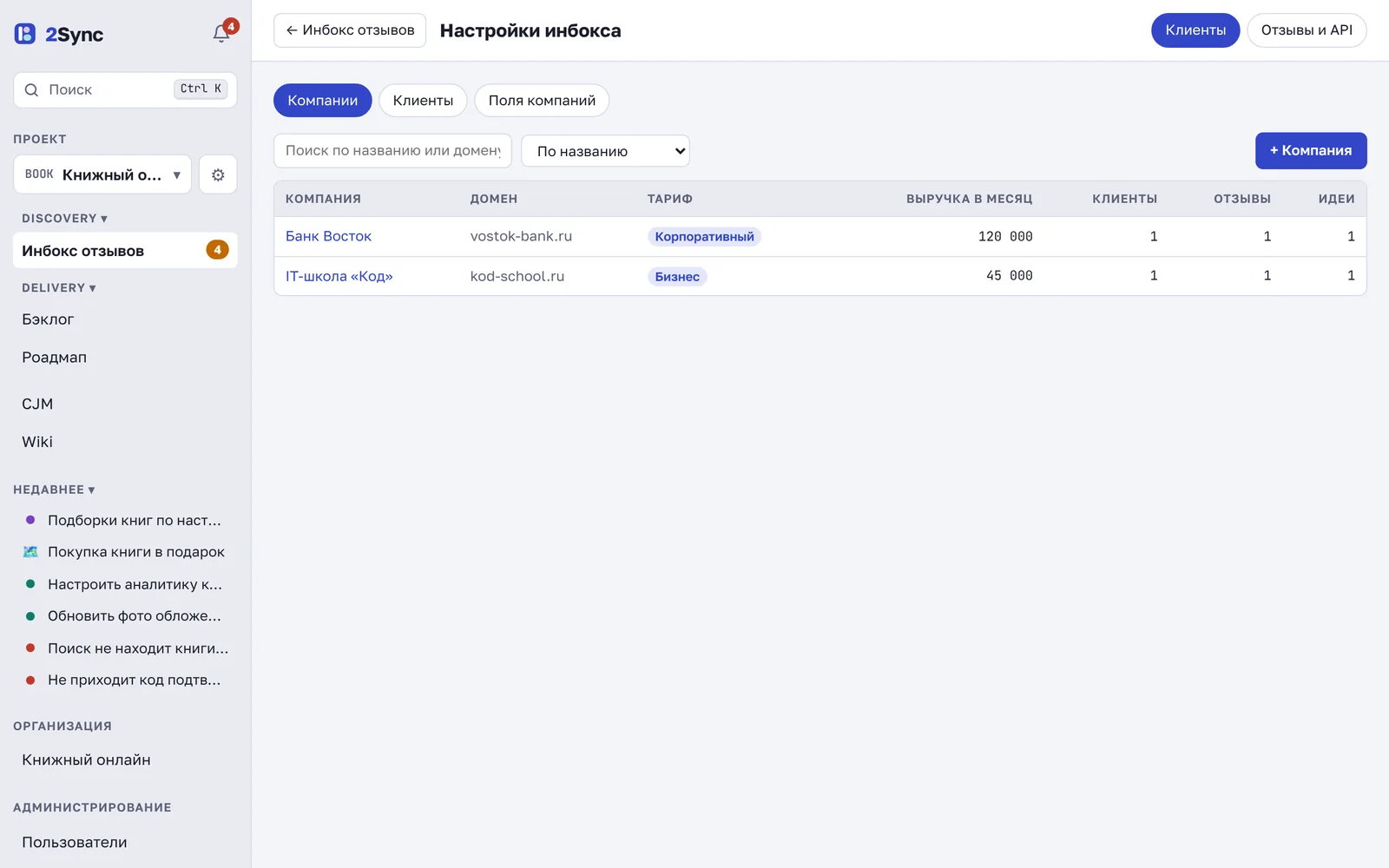Click the 2Sync logo icon
This screenshot has width=1389, height=868.
(x=25, y=34)
